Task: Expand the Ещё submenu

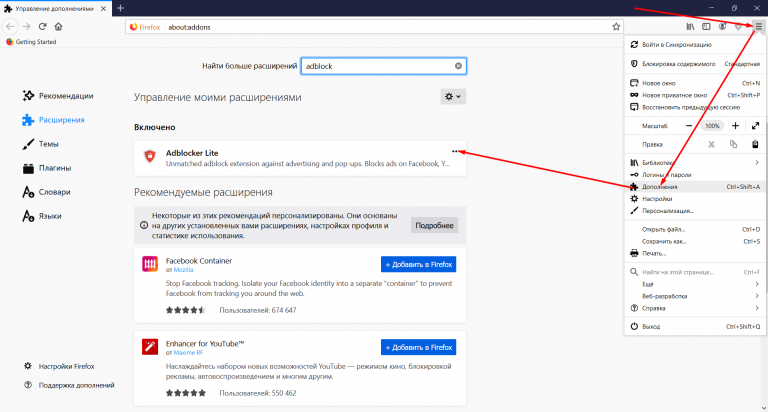Action: (x=695, y=284)
